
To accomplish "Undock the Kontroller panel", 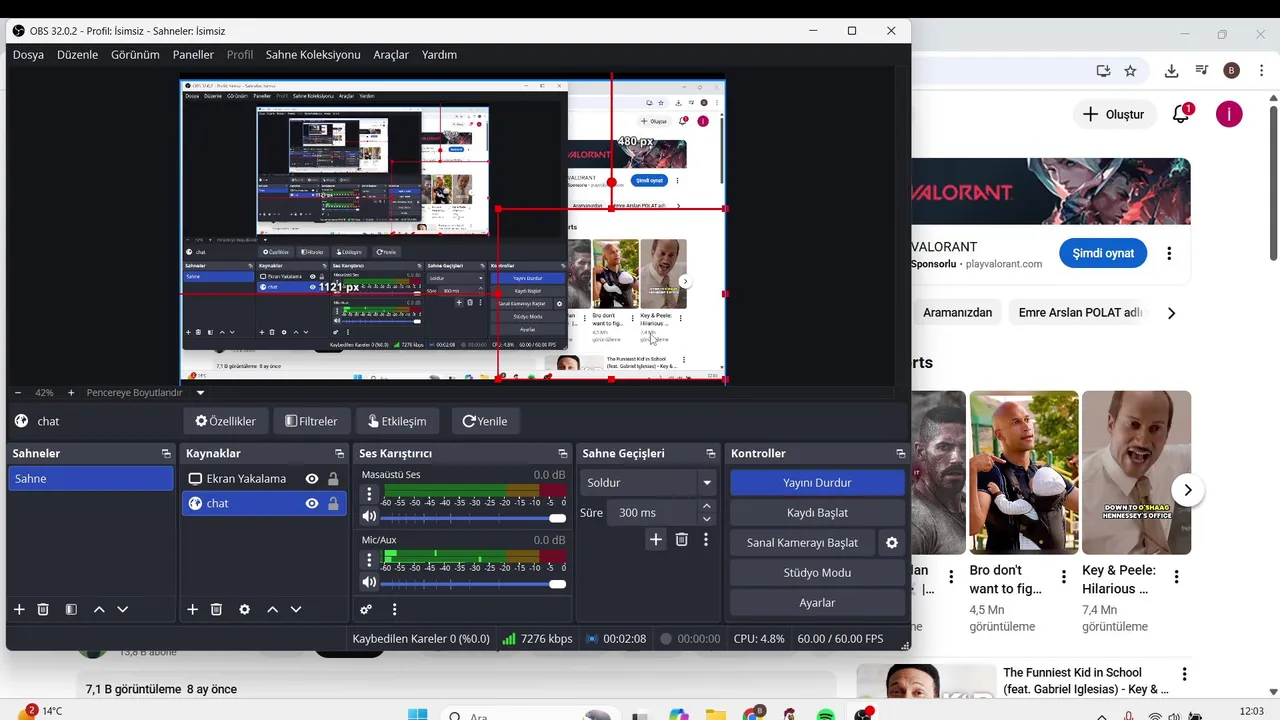I will (900, 454).
